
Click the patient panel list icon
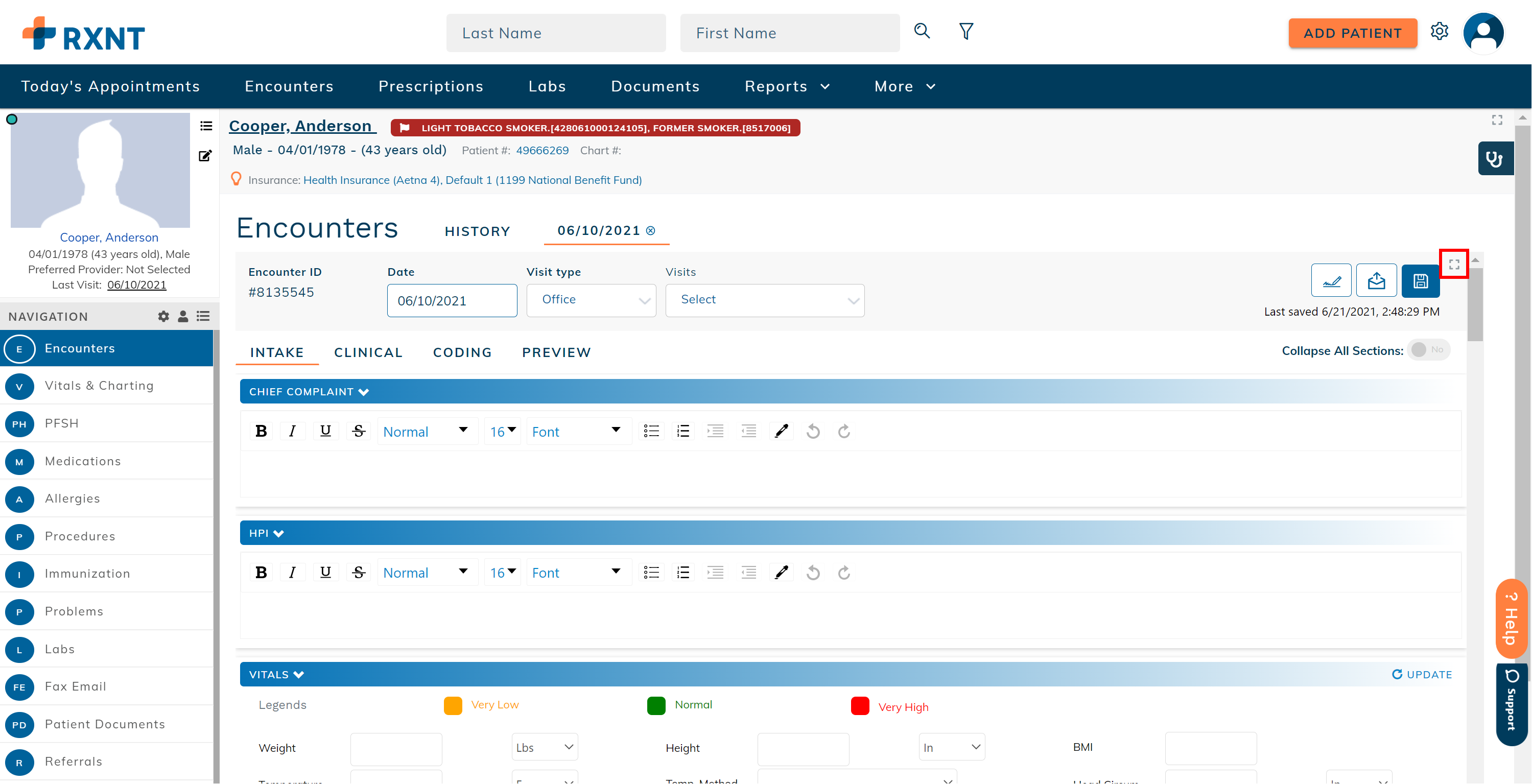pyautogui.click(x=206, y=126)
